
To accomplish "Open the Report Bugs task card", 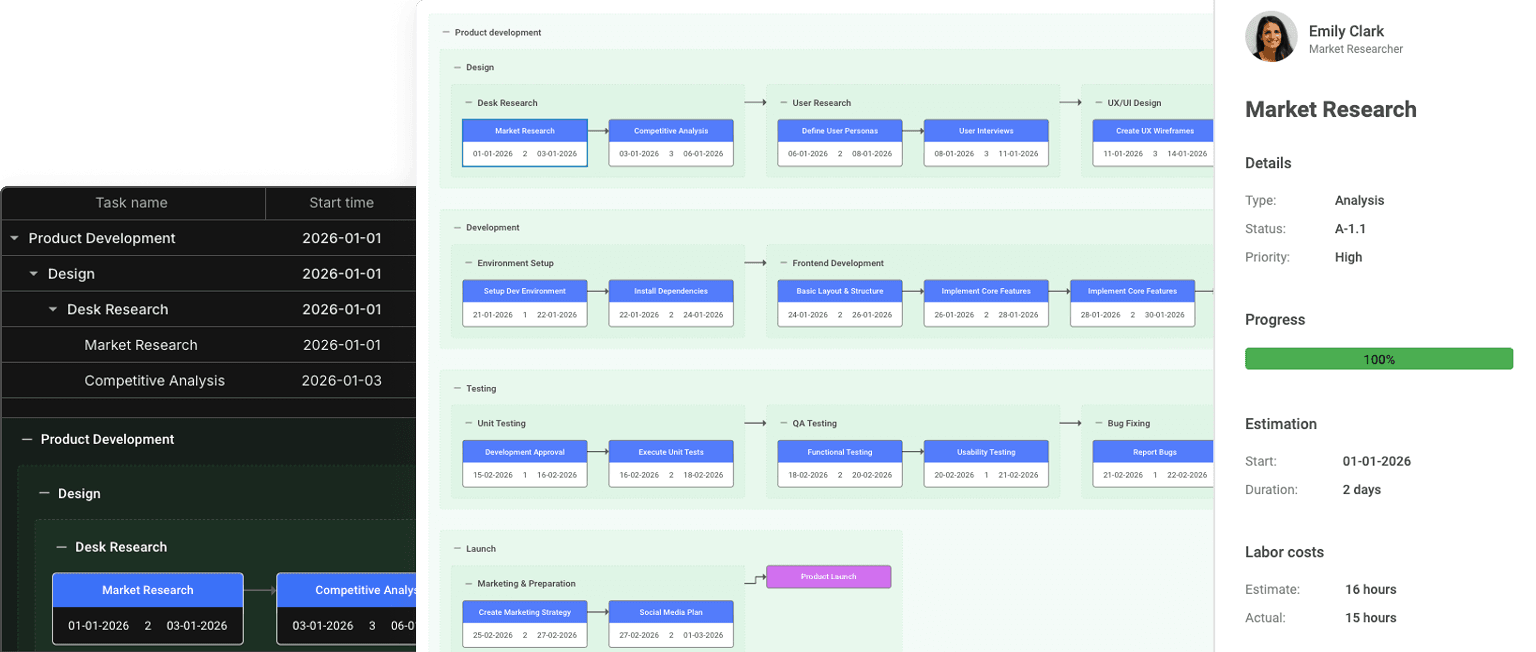I will tap(1153, 464).
